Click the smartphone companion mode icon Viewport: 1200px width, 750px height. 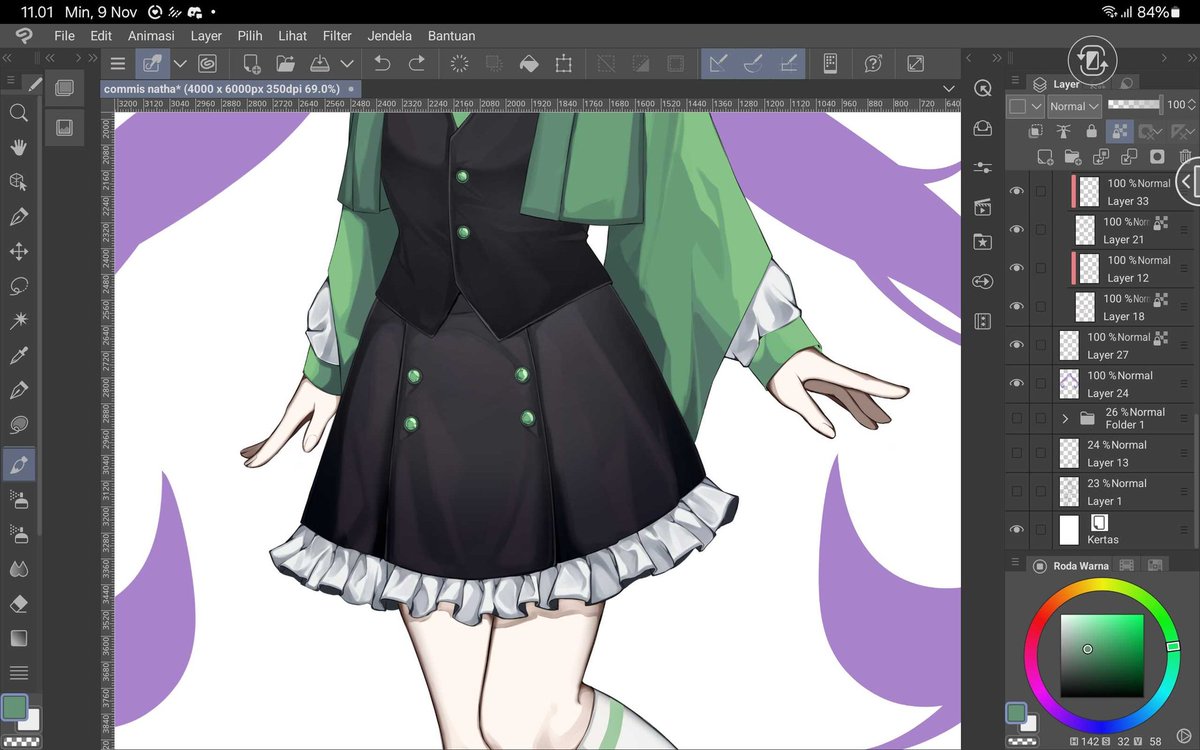pos(830,64)
